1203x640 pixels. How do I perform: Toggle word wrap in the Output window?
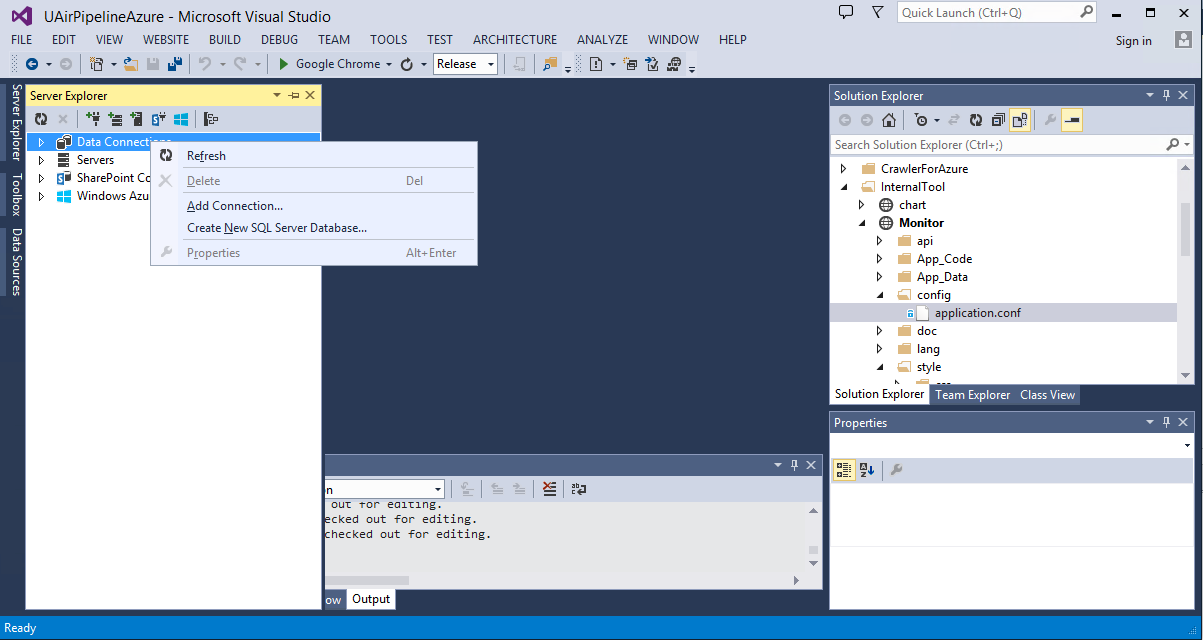[x=579, y=489]
